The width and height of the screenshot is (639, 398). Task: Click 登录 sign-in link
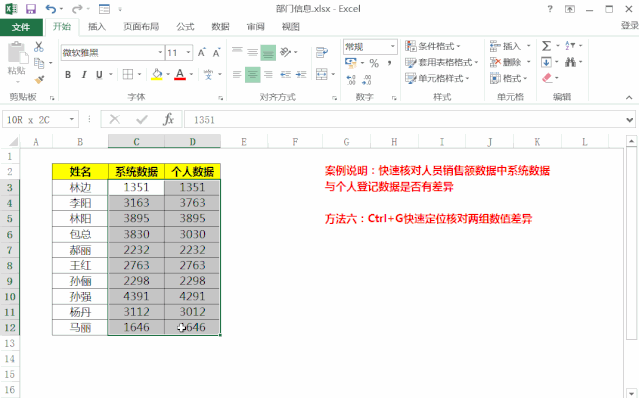coord(629,25)
